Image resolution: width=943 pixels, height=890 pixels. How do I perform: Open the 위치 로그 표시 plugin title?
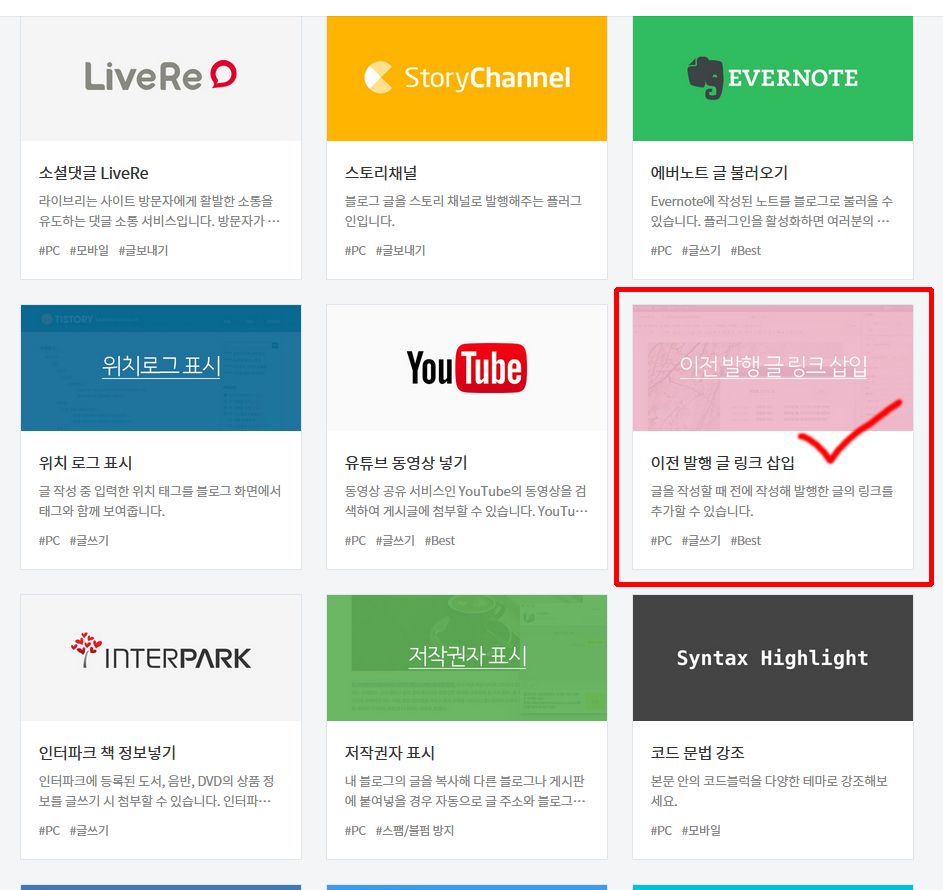tap(85, 462)
